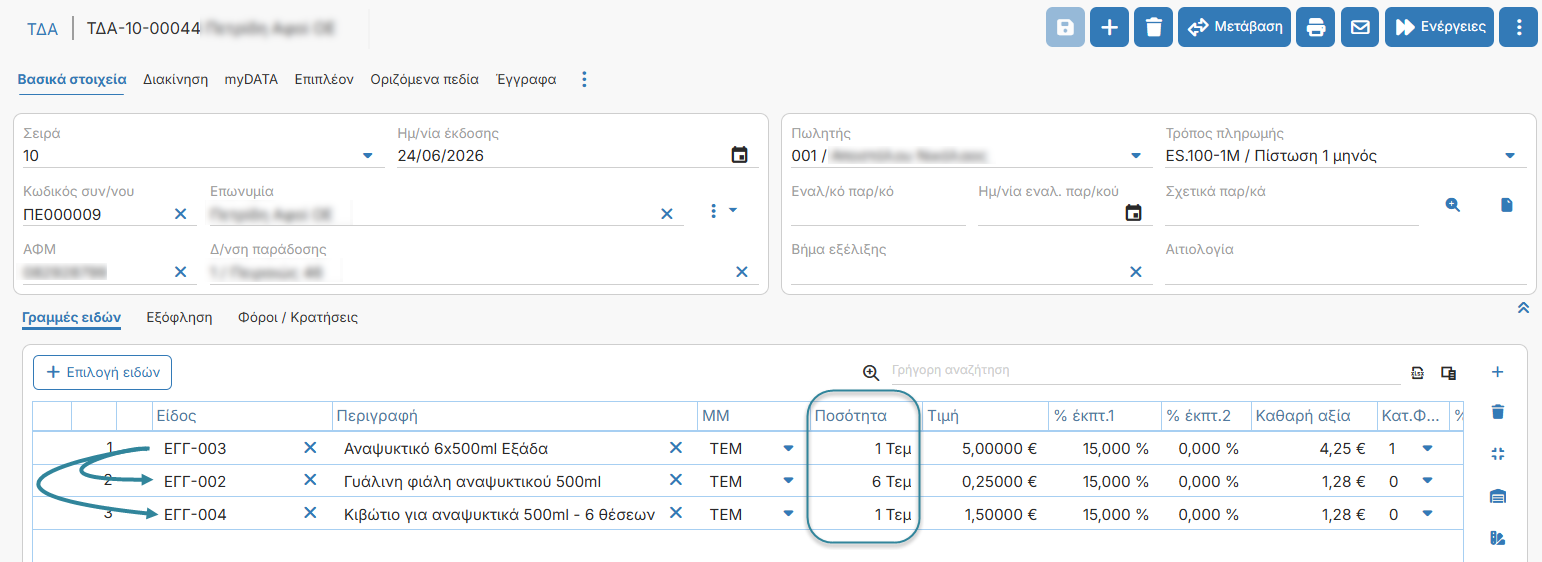Viewport: 1542px width, 562px height.
Task: Click column layout icon near search
Action: pyautogui.click(x=1448, y=372)
